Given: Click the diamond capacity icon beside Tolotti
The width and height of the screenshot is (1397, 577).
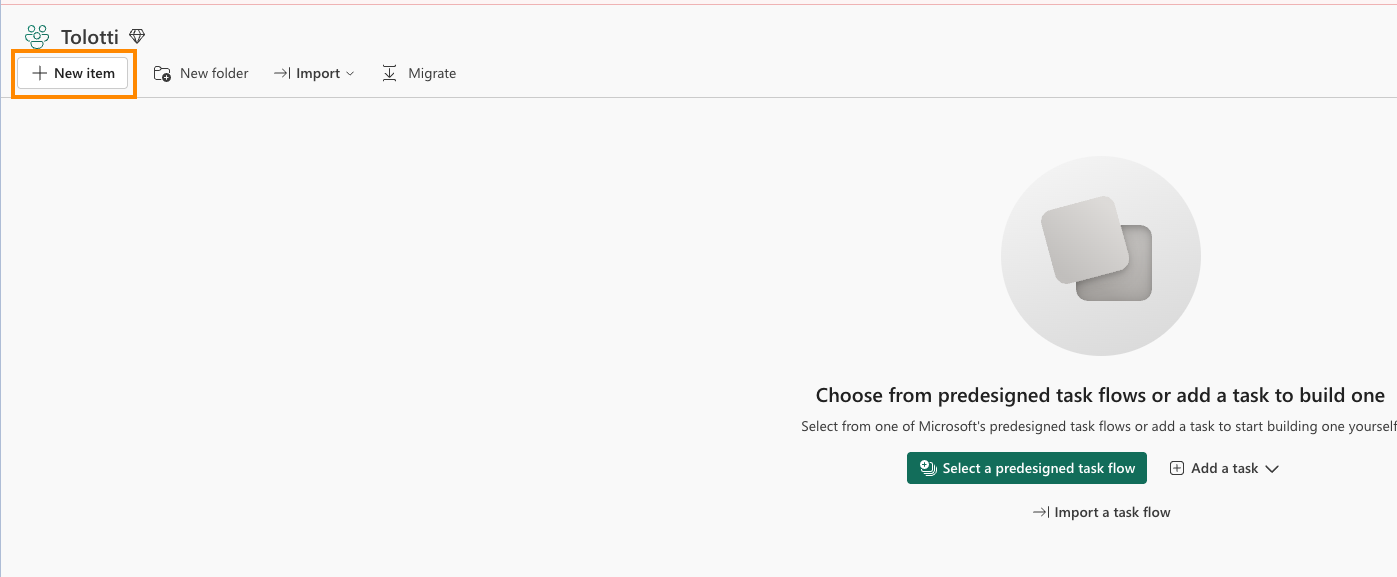Looking at the screenshot, I should 137,37.
